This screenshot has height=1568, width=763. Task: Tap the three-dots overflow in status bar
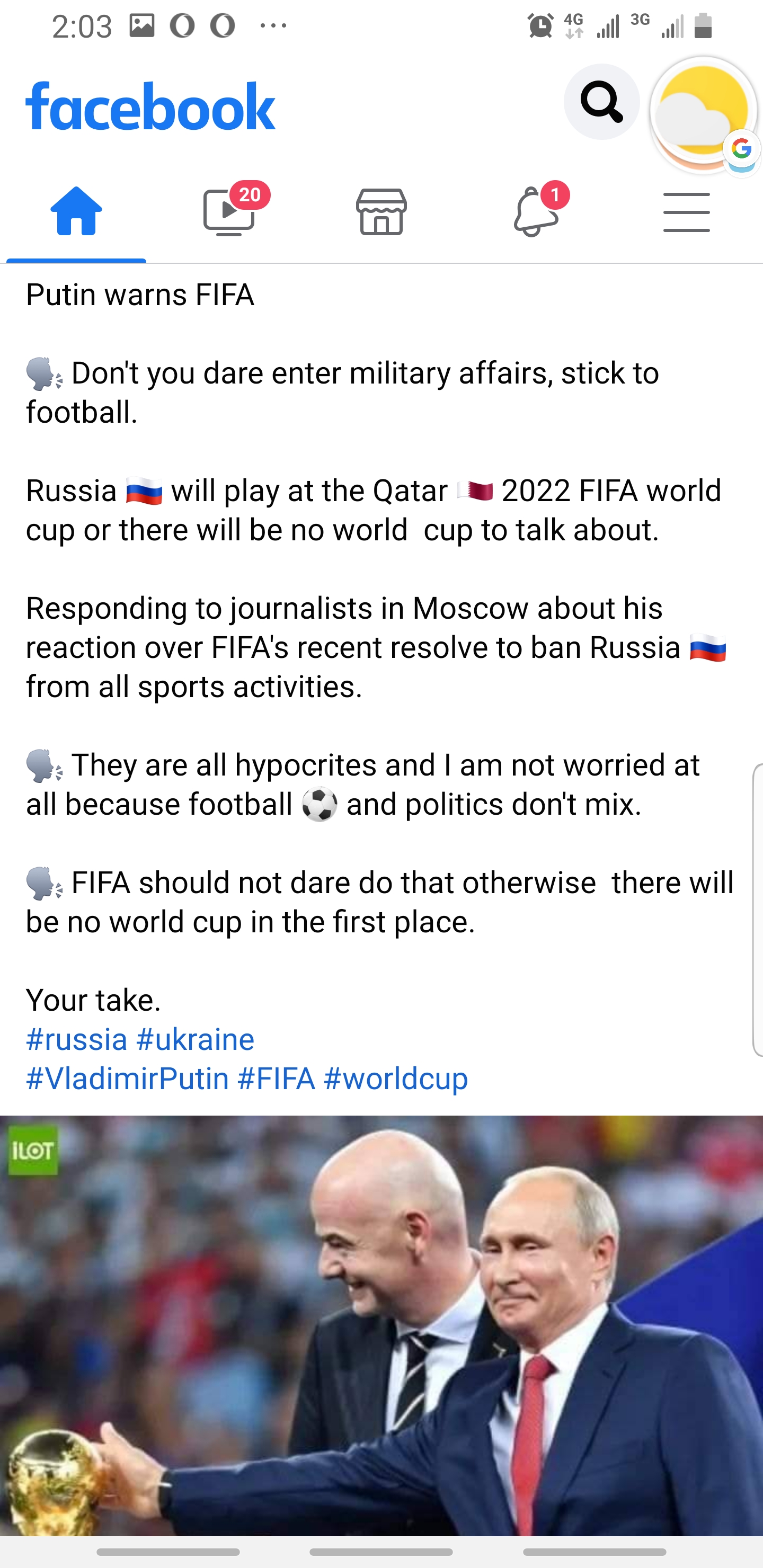click(x=273, y=26)
